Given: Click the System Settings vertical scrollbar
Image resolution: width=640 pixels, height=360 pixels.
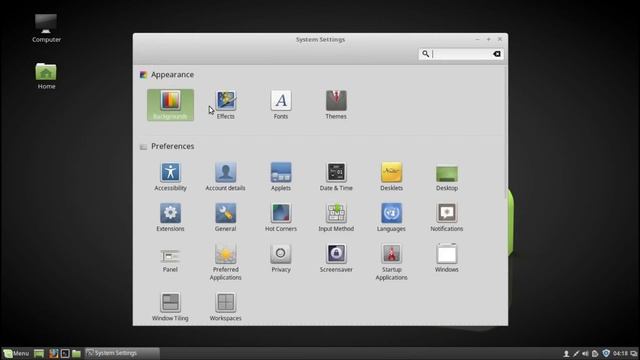Looking at the screenshot, I should (506, 133).
